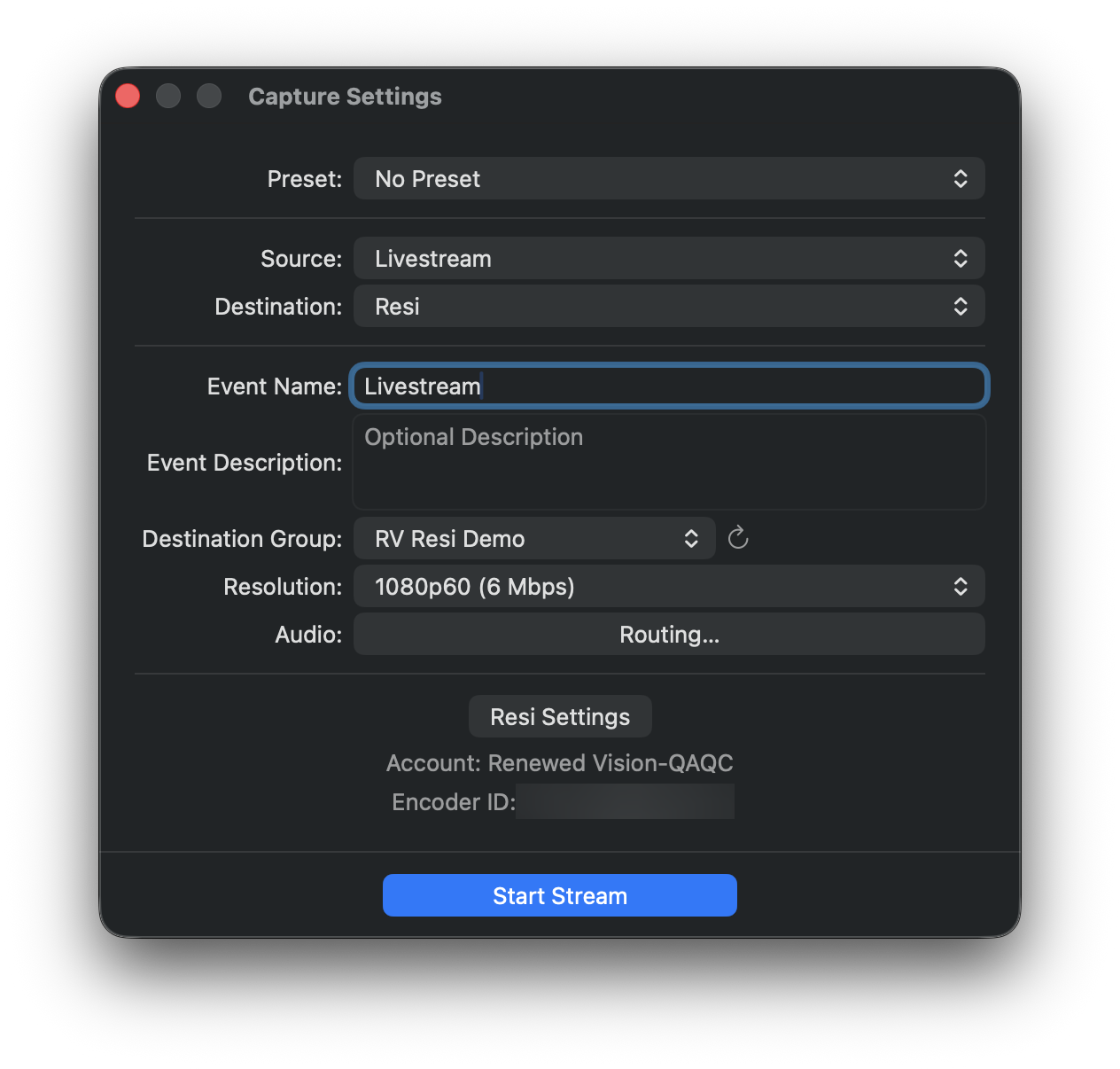1120x1069 pixels.
Task: Click into the Optional Description box
Action: click(x=669, y=462)
